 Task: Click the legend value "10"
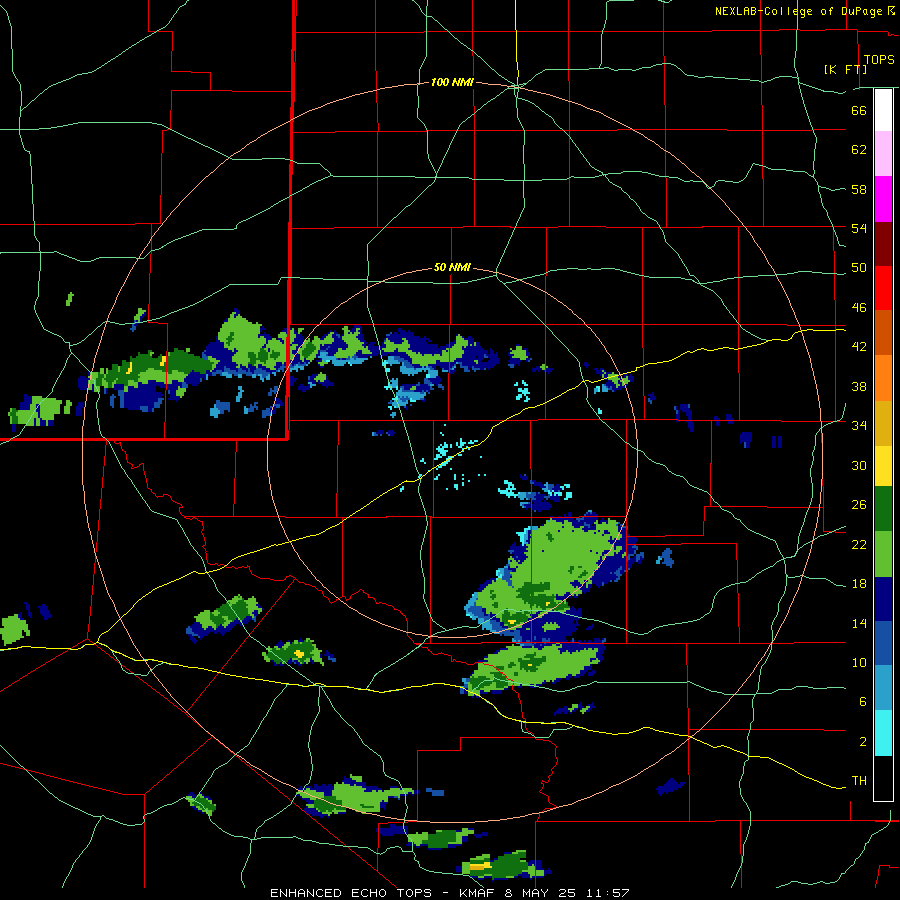click(859, 663)
